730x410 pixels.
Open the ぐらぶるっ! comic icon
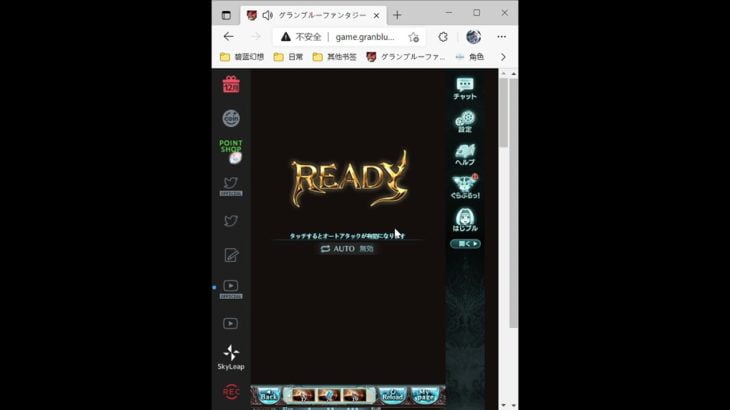coord(465,187)
